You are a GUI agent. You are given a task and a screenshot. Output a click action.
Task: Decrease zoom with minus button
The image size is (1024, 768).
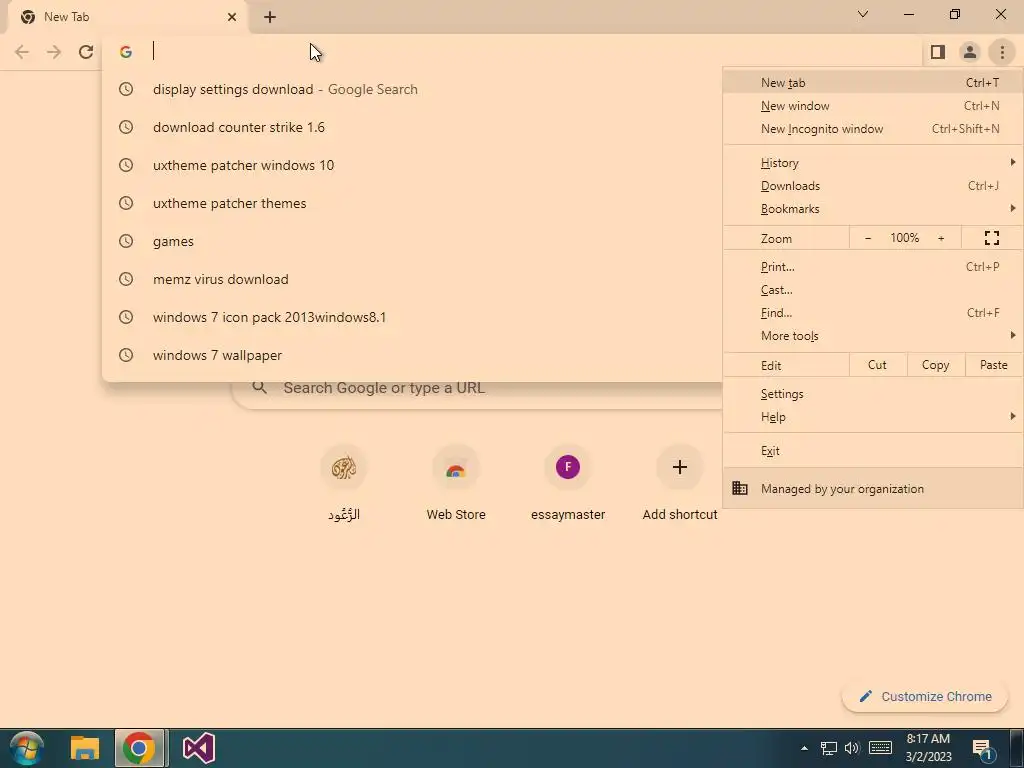(x=868, y=238)
